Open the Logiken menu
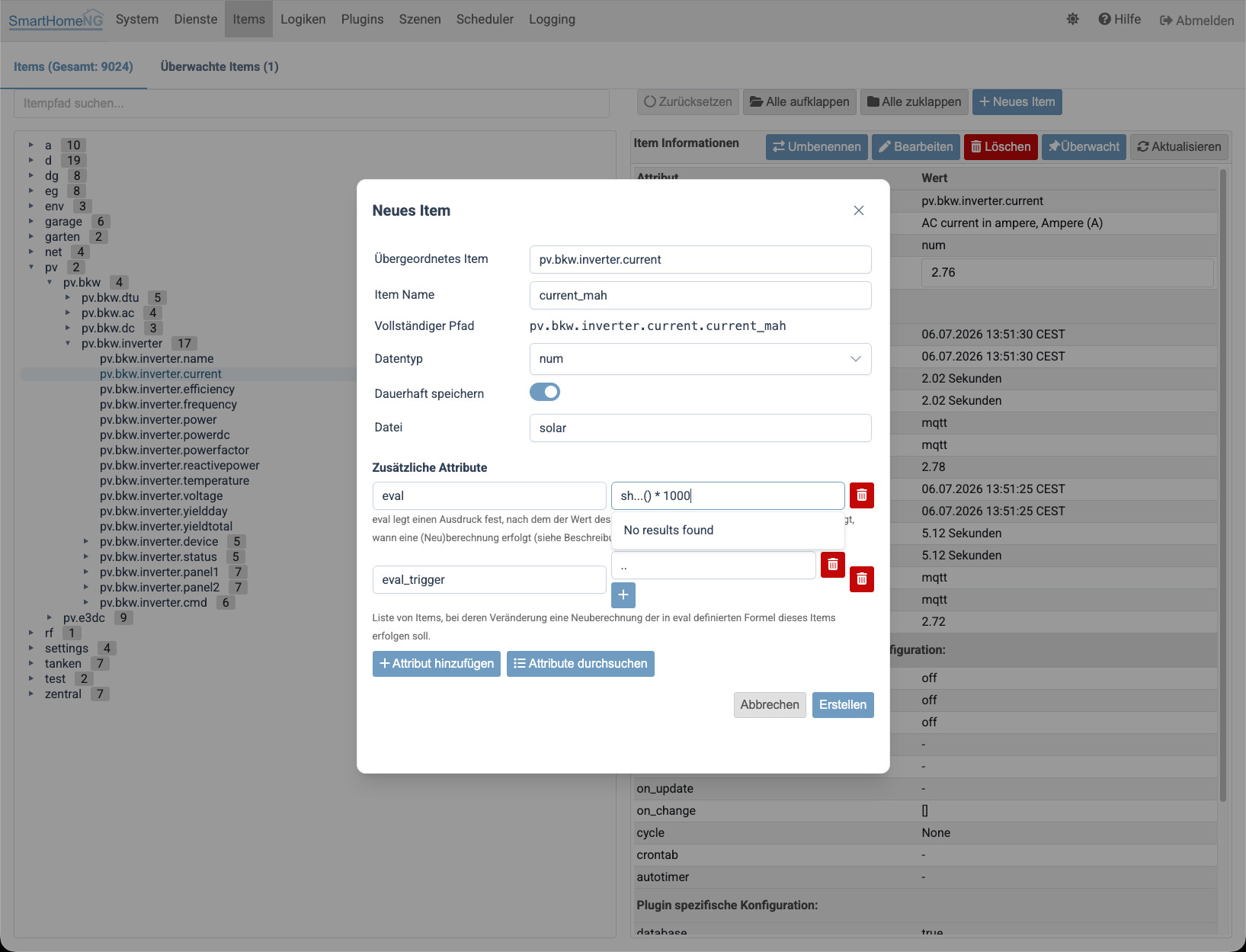Screen dimensions: 1246x952 [x=303, y=20]
